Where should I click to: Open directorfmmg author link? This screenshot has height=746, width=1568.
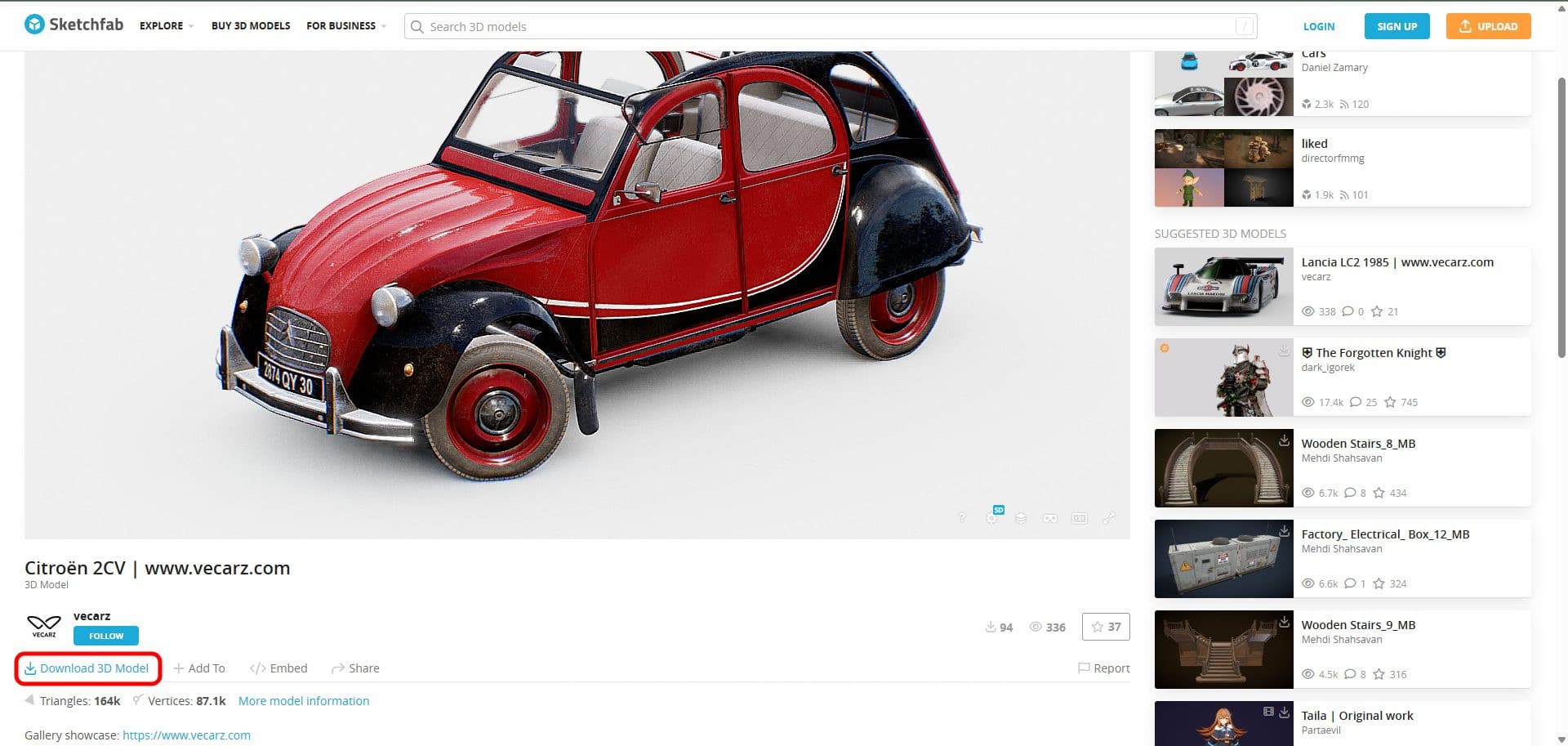[x=1333, y=159]
